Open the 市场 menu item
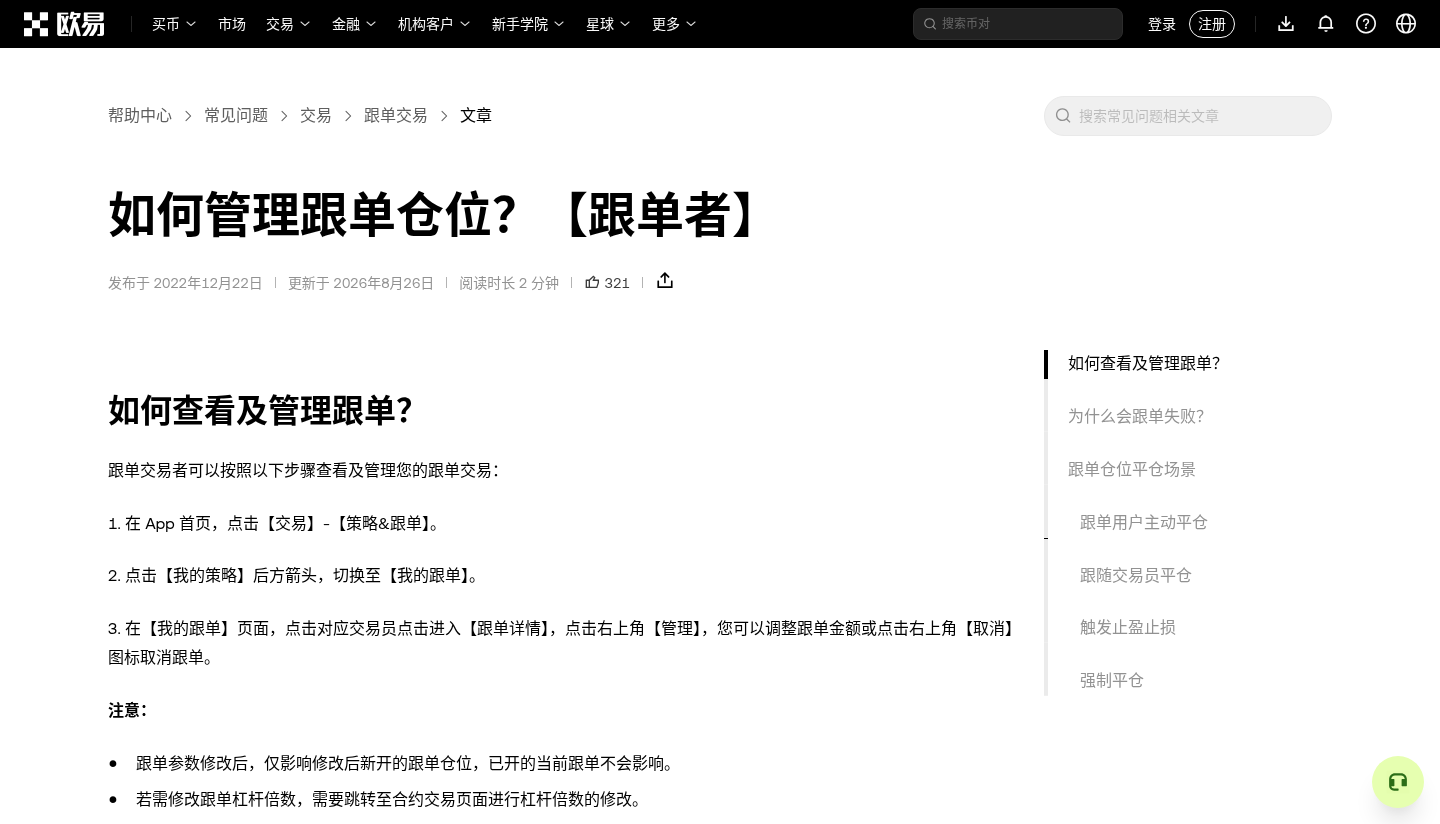 [x=232, y=24]
